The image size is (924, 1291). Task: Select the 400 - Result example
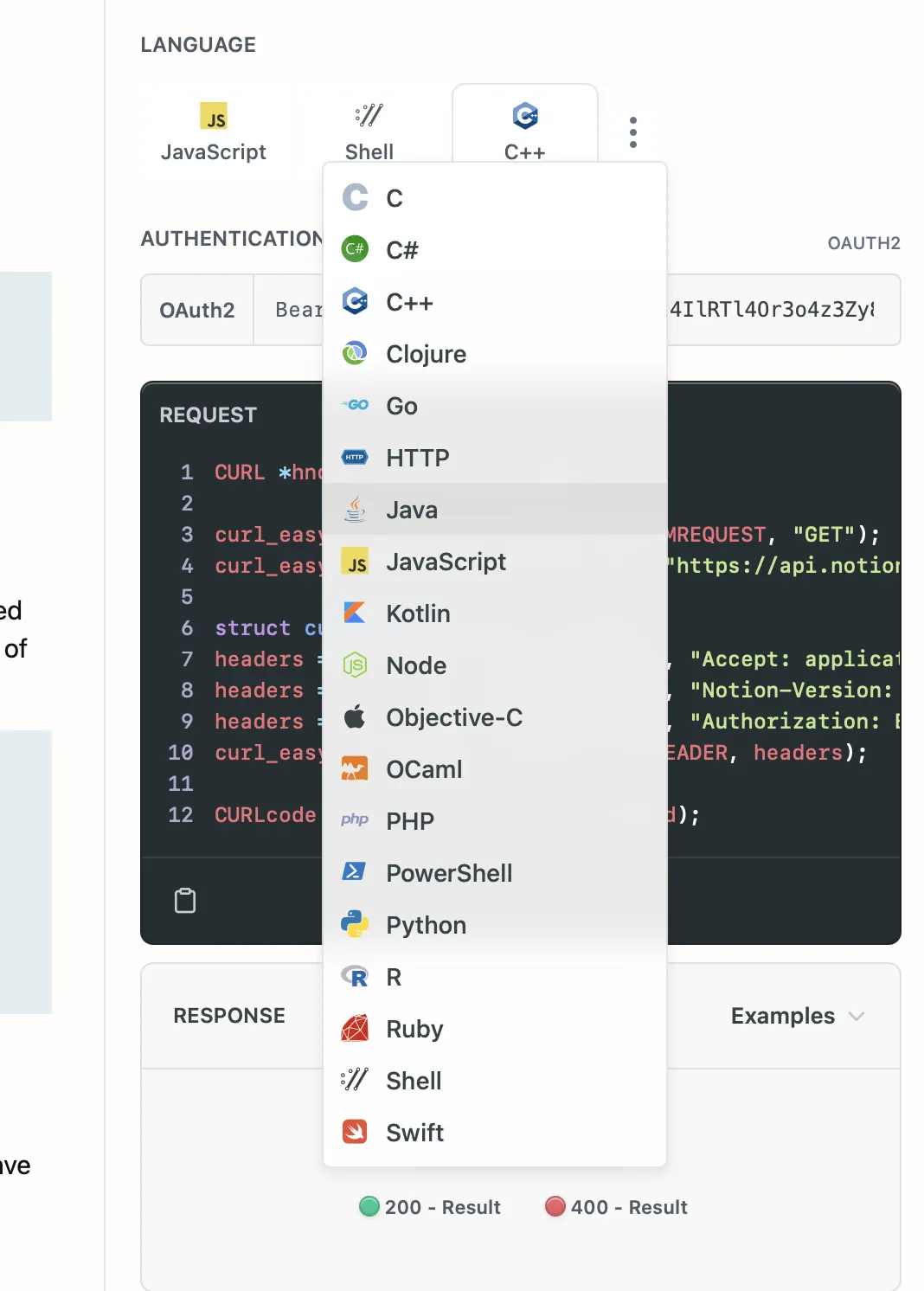616,1207
